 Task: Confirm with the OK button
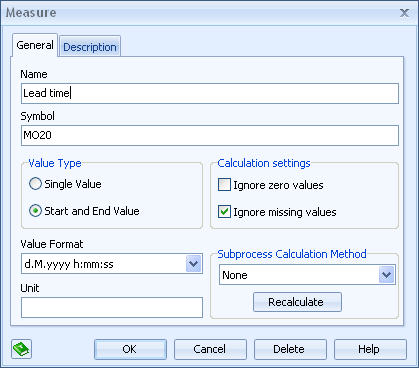[130, 349]
